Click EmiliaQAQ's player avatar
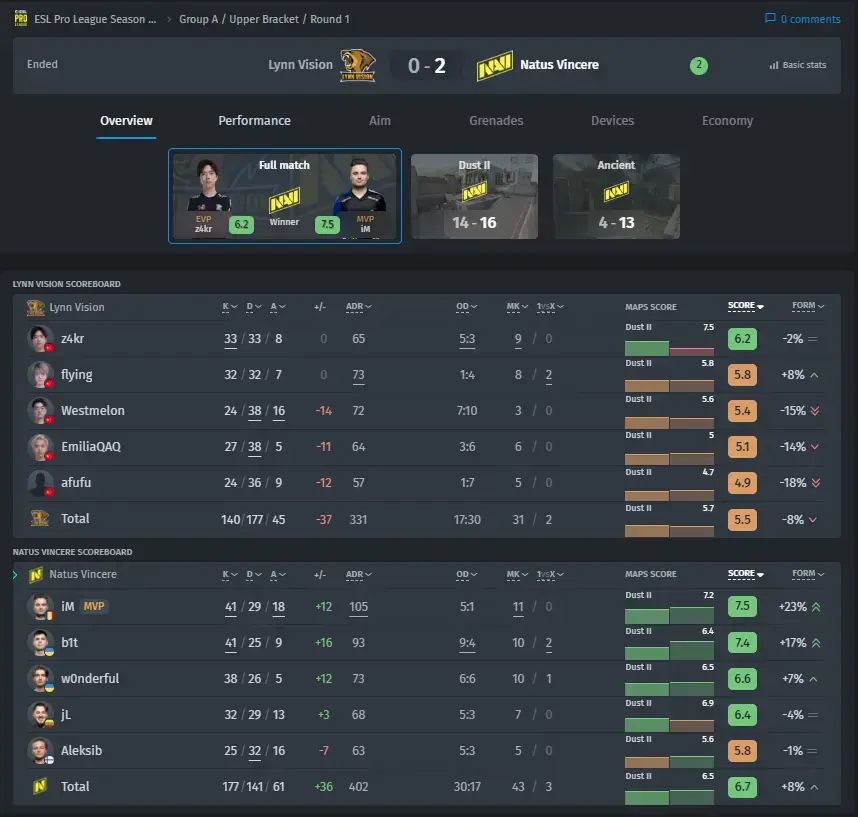This screenshot has width=858, height=817. click(x=40, y=447)
